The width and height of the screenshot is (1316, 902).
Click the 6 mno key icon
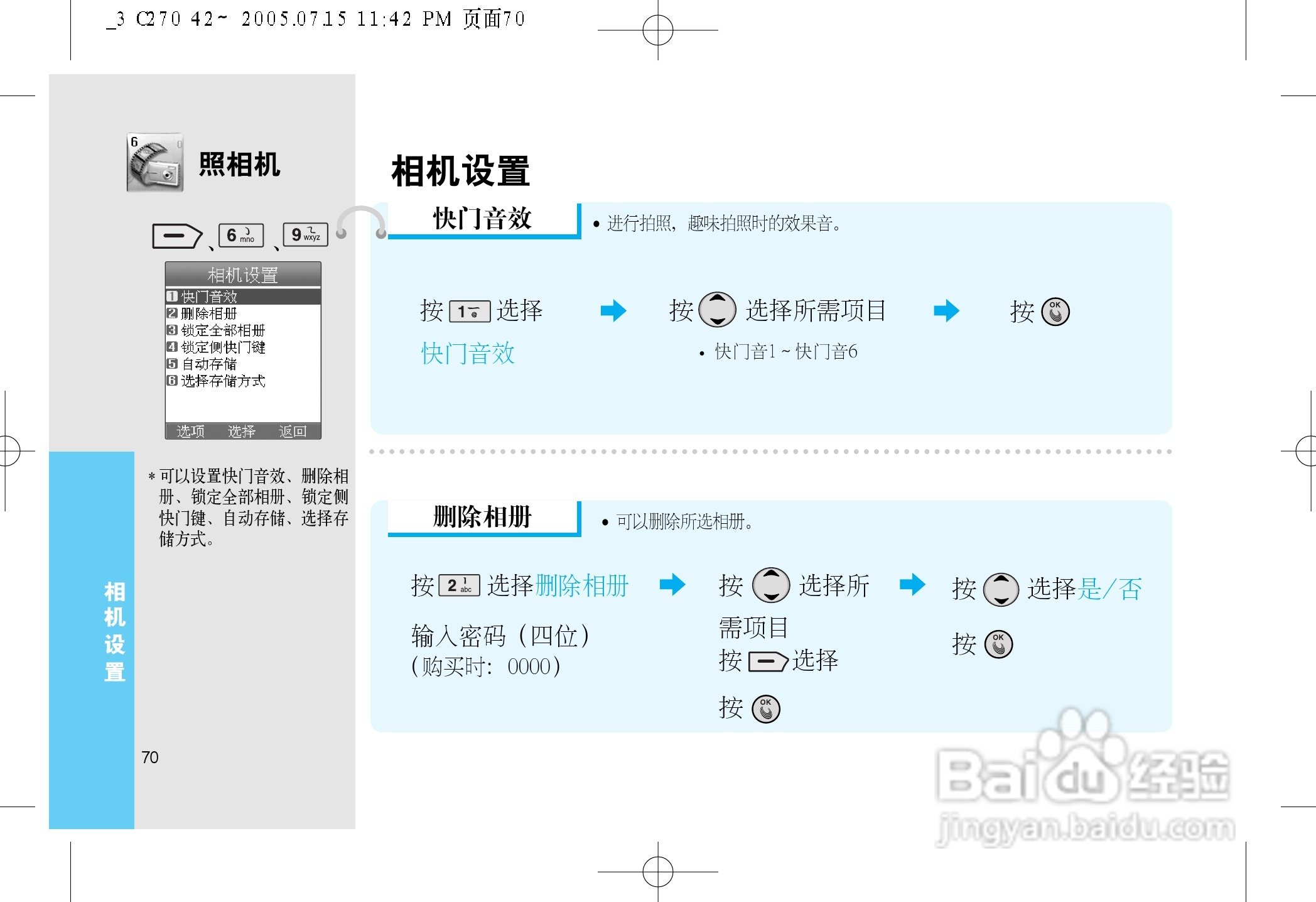pos(240,236)
